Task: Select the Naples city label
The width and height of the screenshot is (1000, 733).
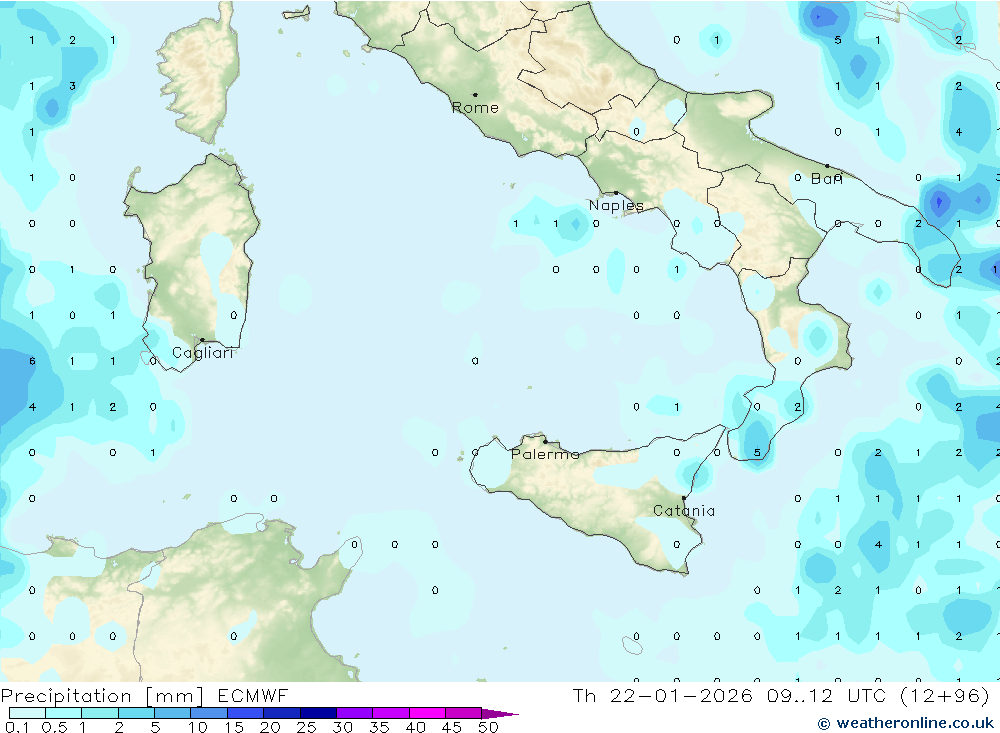Action: pyautogui.click(x=616, y=205)
